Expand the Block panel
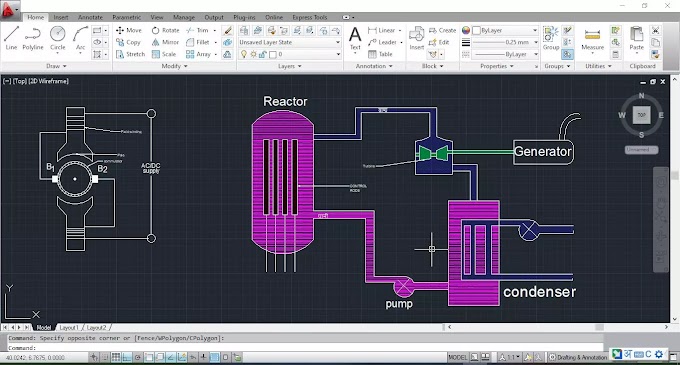680x365 pixels. pyautogui.click(x=432, y=66)
